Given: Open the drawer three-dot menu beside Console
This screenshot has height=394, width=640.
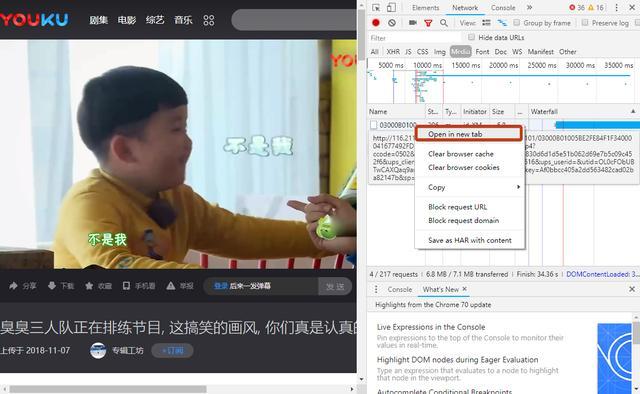Looking at the screenshot, I should [376, 289].
